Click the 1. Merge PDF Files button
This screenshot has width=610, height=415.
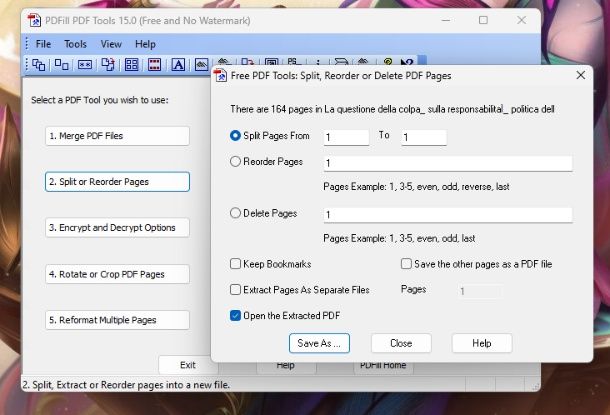click(117, 136)
